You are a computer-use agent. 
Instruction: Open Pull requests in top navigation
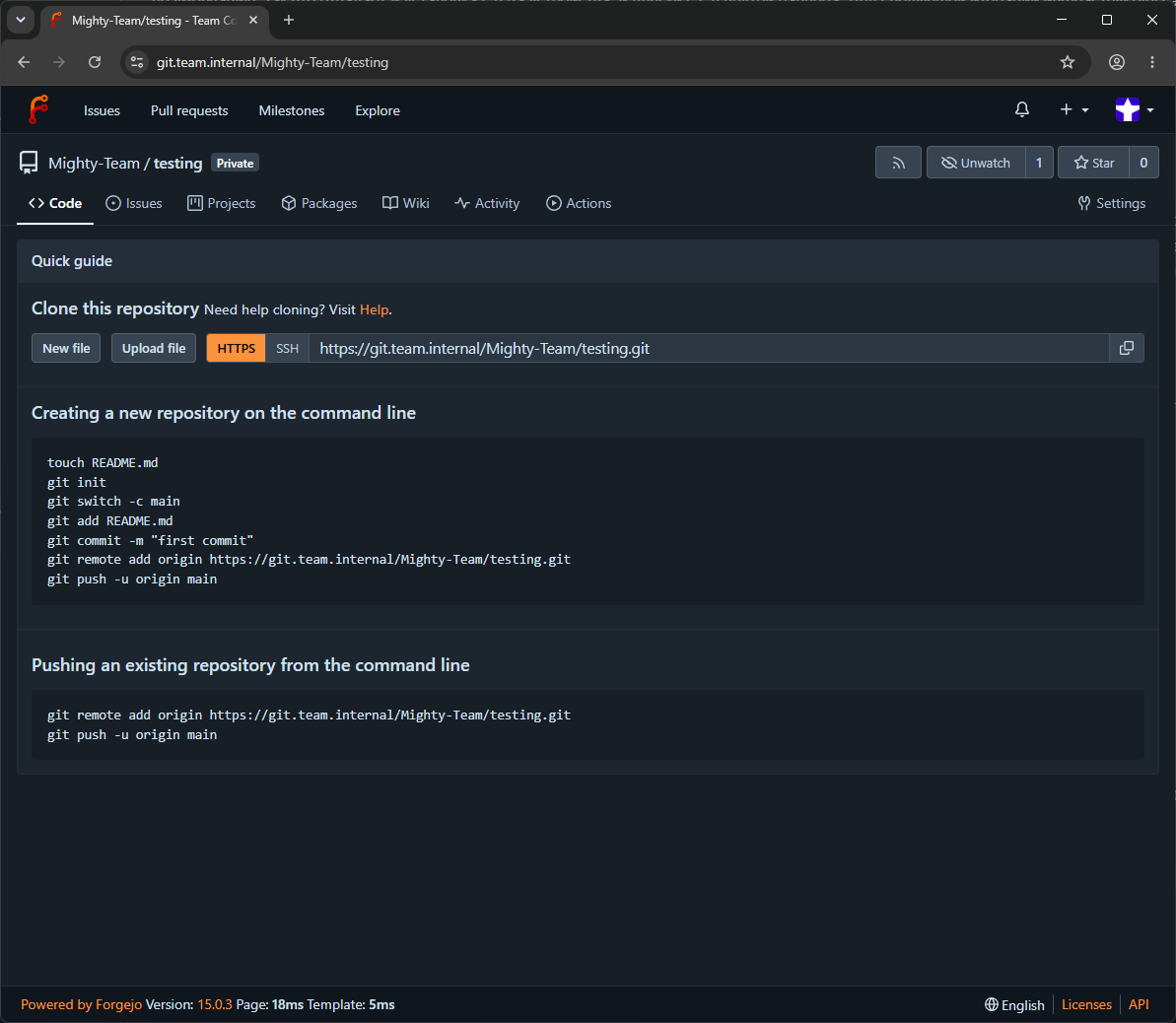[x=189, y=110]
